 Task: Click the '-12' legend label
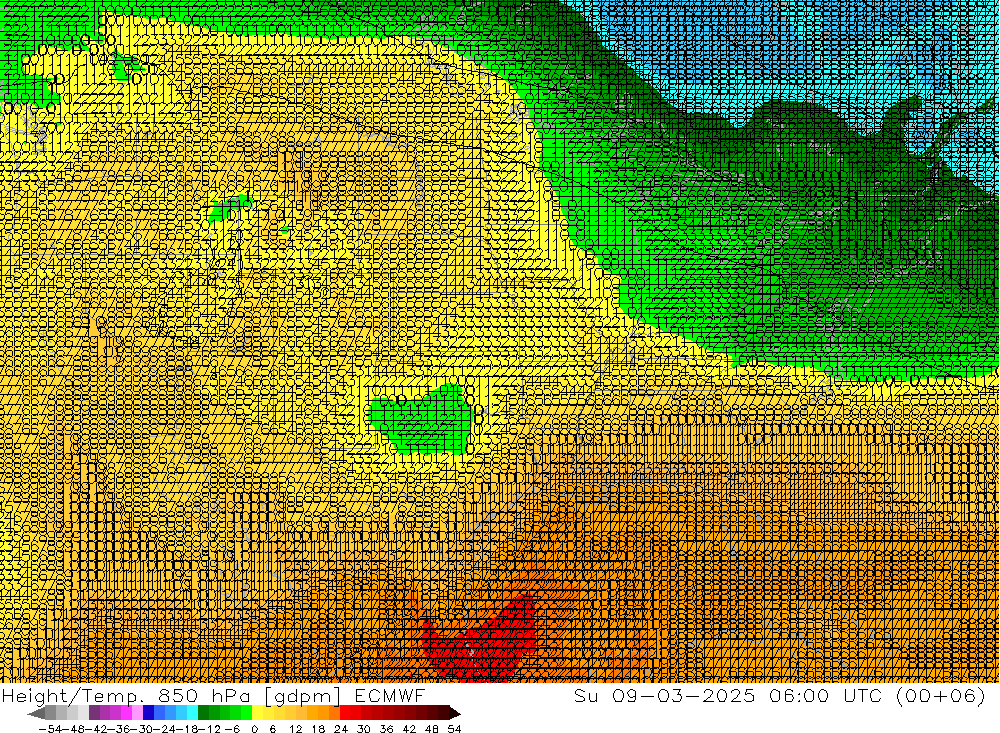(x=210, y=729)
